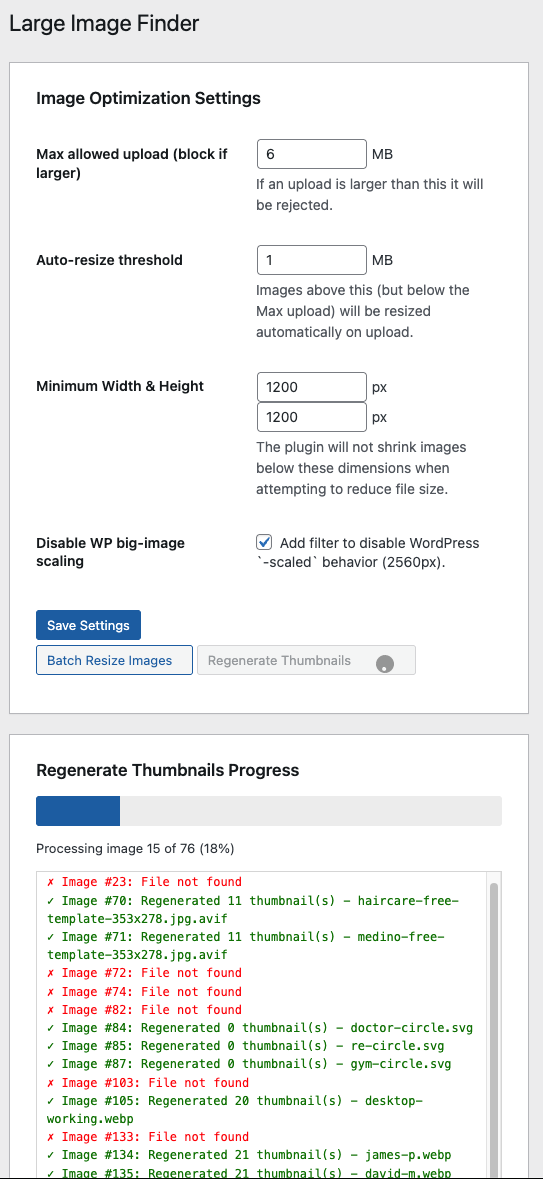Select the Auto-resize threshold input

pyautogui.click(x=311, y=260)
